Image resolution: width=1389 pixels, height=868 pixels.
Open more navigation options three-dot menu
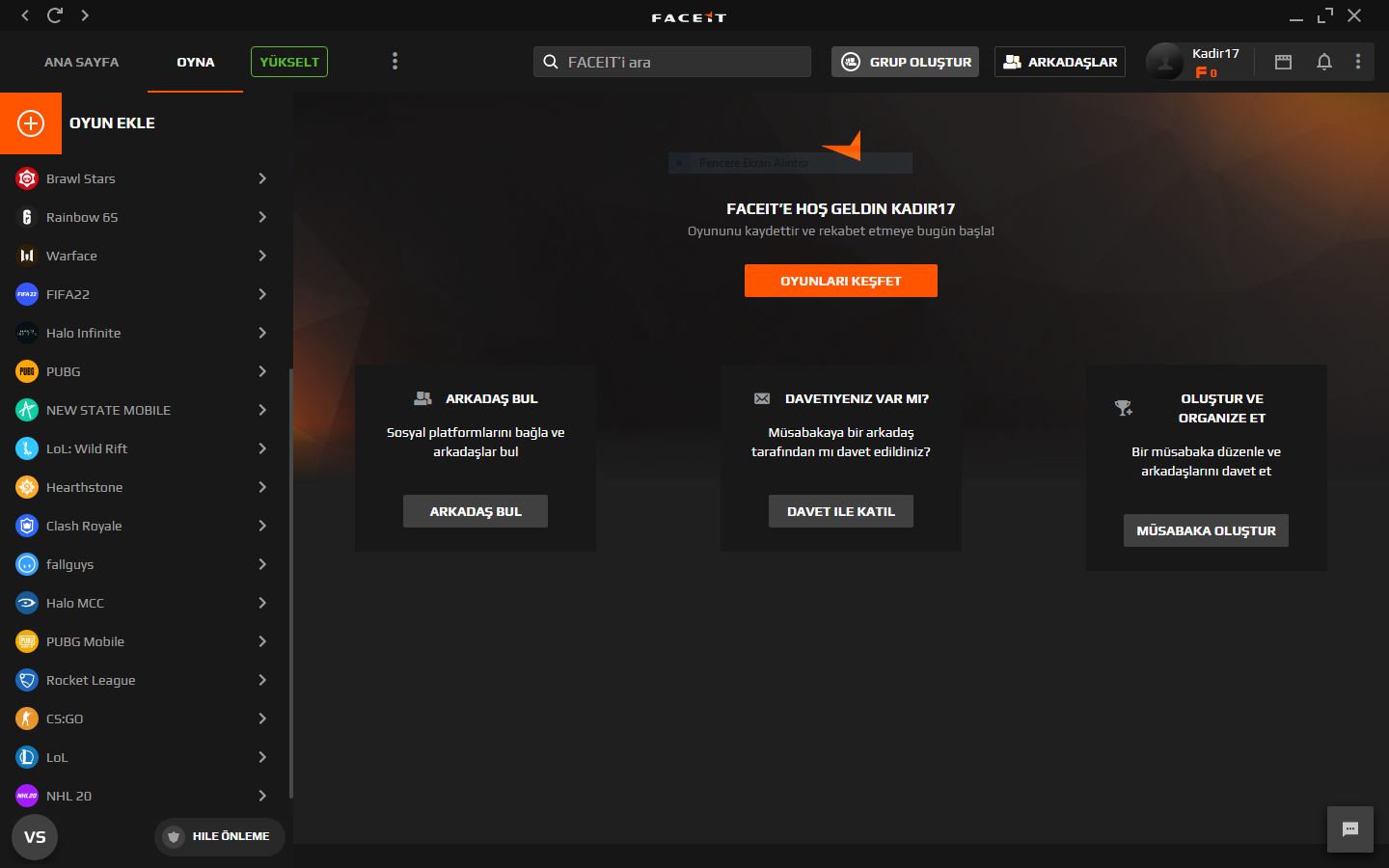click(x=395, y=62)
